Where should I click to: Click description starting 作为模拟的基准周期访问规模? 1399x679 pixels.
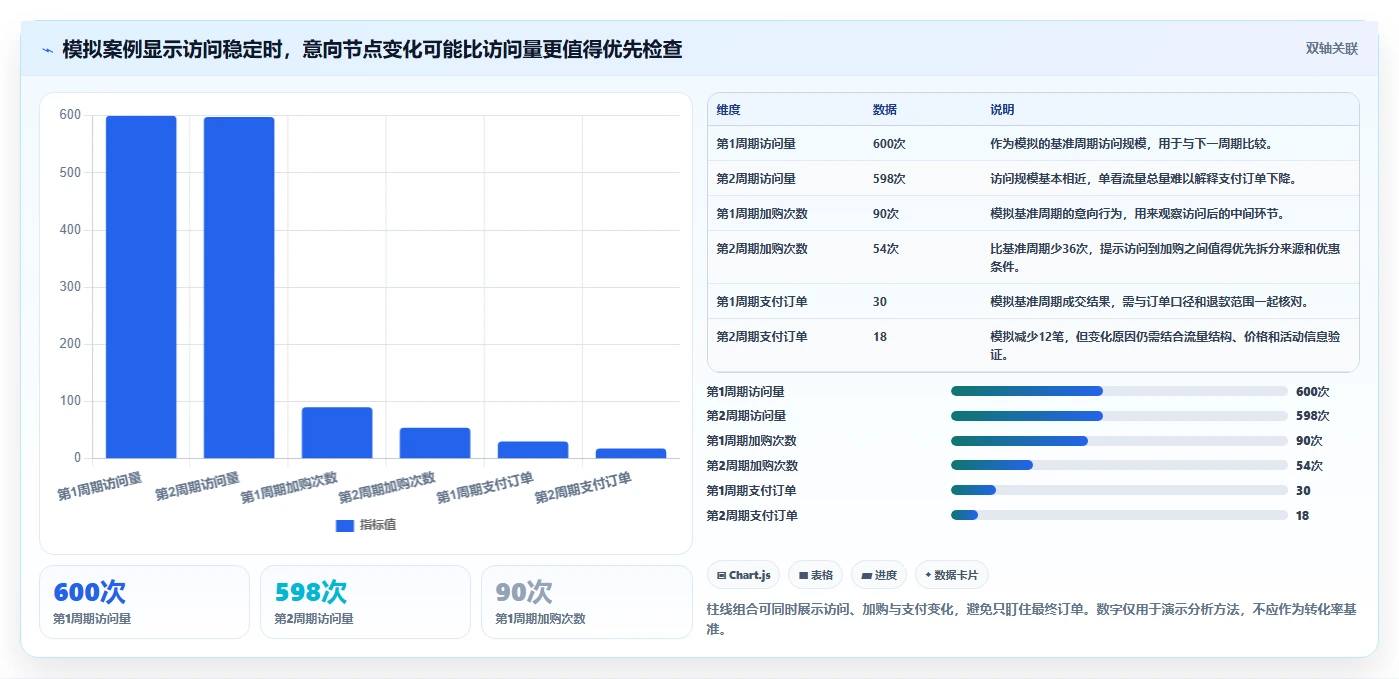1131,144
